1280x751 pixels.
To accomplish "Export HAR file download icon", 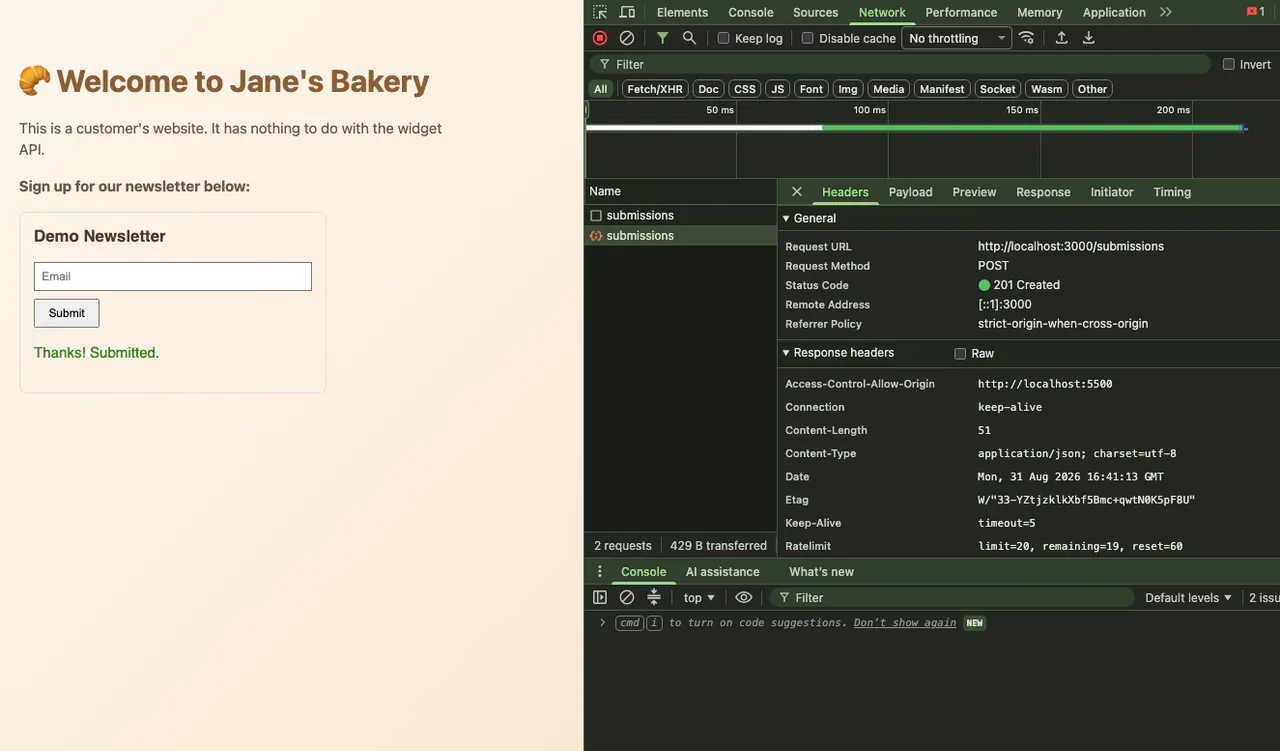I will click(x=1089, y=38).
